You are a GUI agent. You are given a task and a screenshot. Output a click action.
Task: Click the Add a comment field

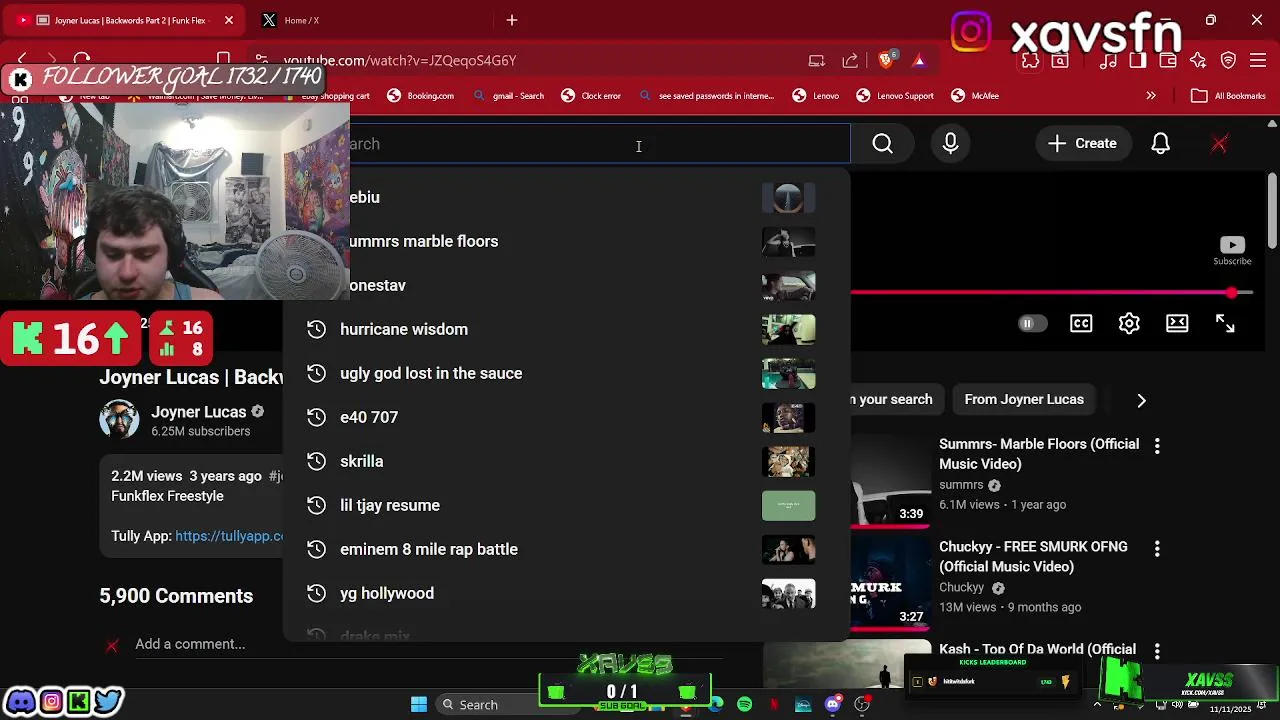pyautogui.click(x=190, y=644)
